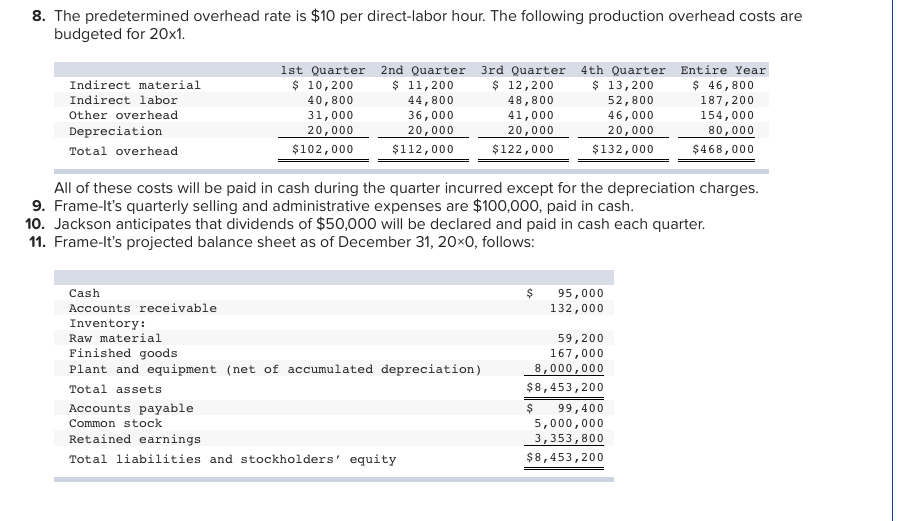The width and height of the screenshot is (923, 521).
Task: Click the 46,000 other overhead value
Action: [631, 115]
